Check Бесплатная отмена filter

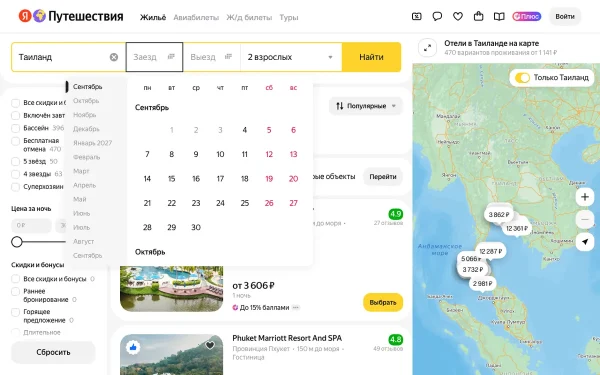(x=15, y=141)
